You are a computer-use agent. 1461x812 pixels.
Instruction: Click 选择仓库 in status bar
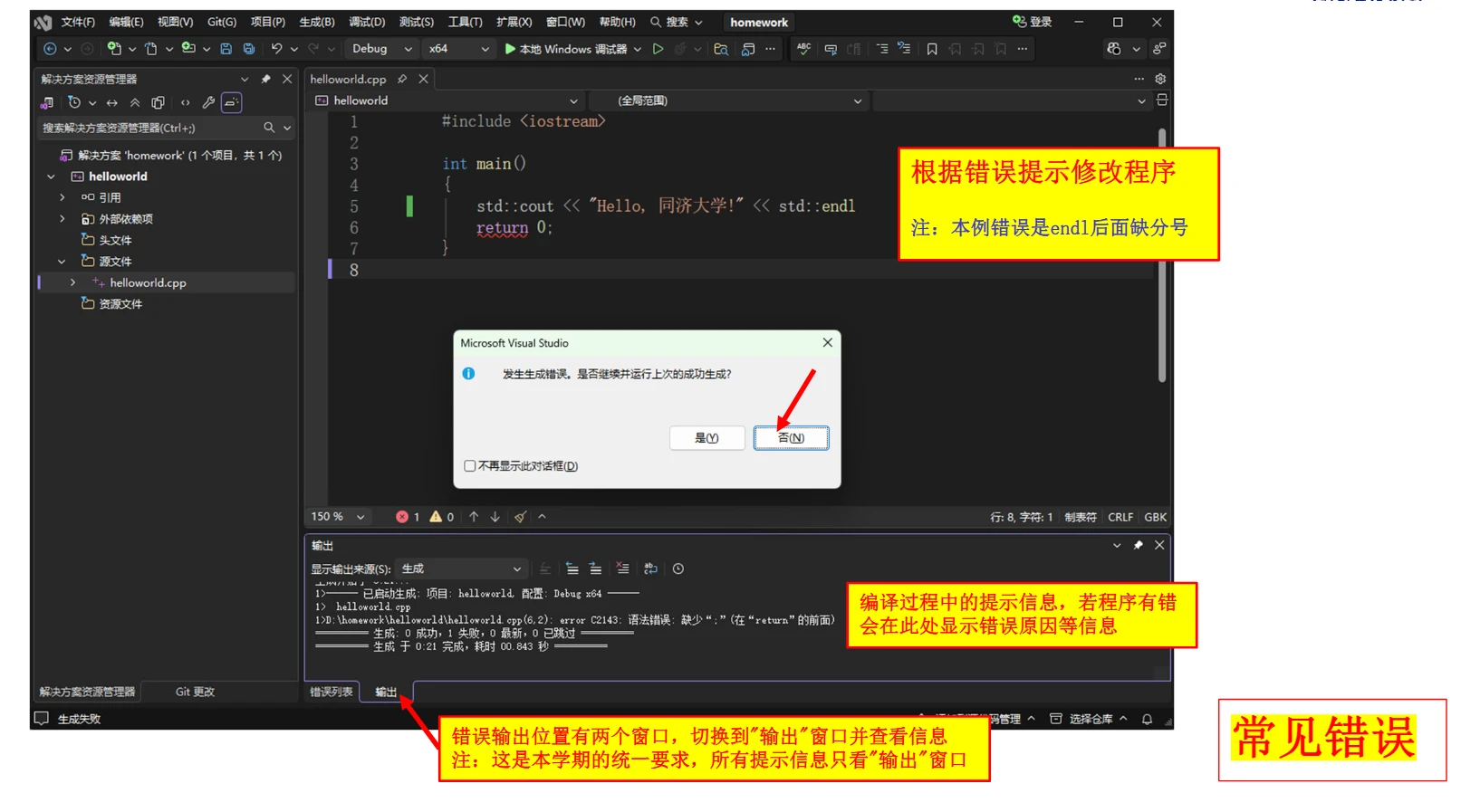pyautogui.click(x=1088, y=719)
